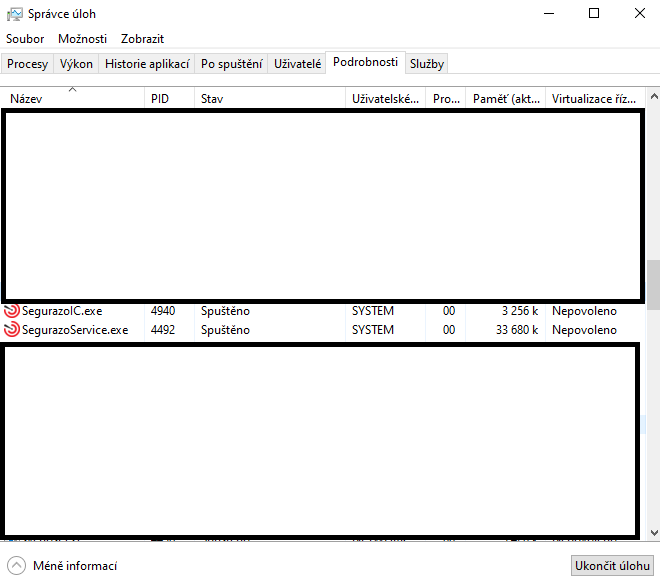
Task: Click the Task Manager title bar icon
Action: pos(15,14)
